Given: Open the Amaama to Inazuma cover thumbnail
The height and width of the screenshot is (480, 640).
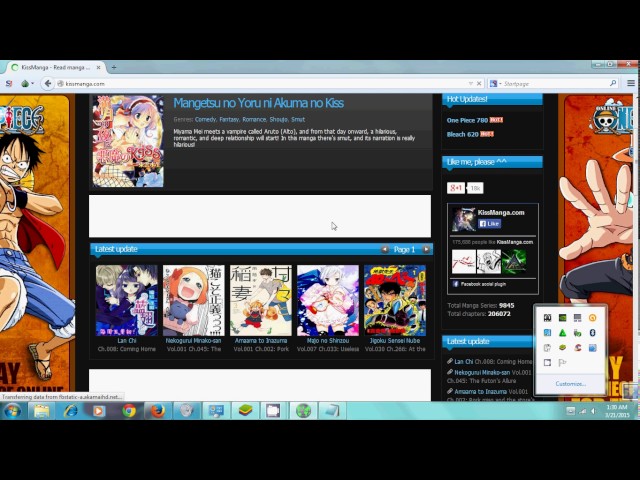Looking at the screenshot, I should (261, 300).
